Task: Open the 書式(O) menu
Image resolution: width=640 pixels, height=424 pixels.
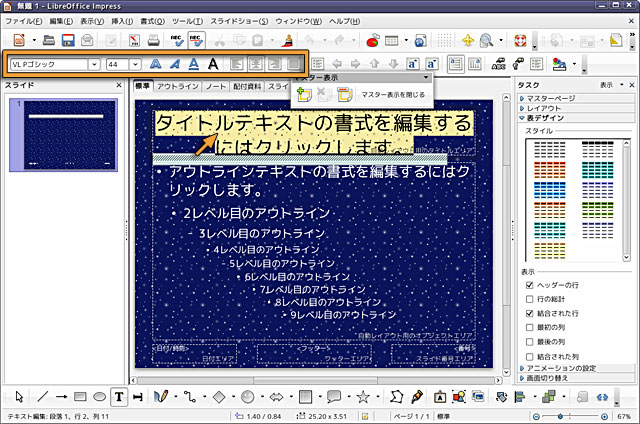Action: click(x=152, y=21)
